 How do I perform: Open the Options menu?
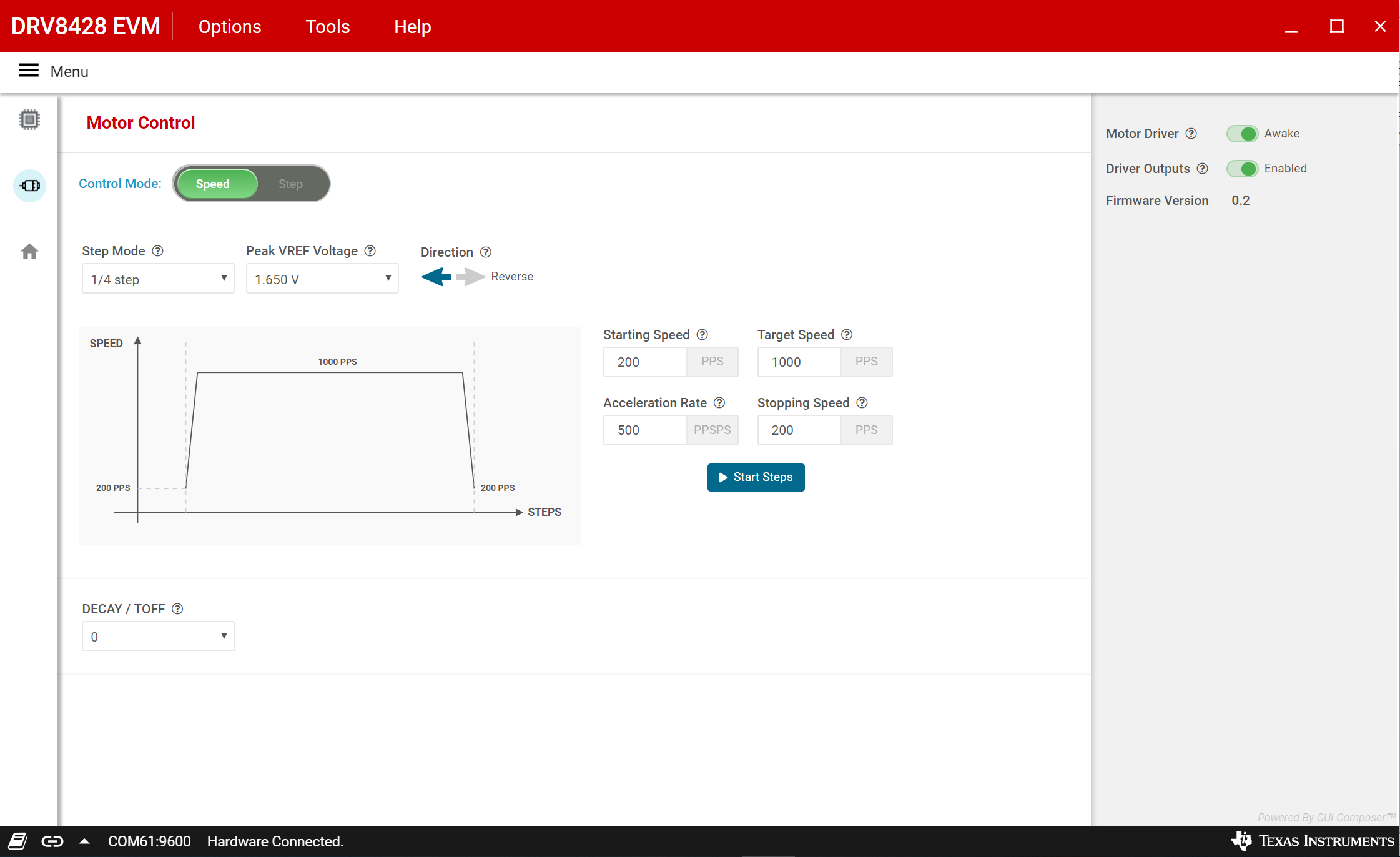[229, 26]
